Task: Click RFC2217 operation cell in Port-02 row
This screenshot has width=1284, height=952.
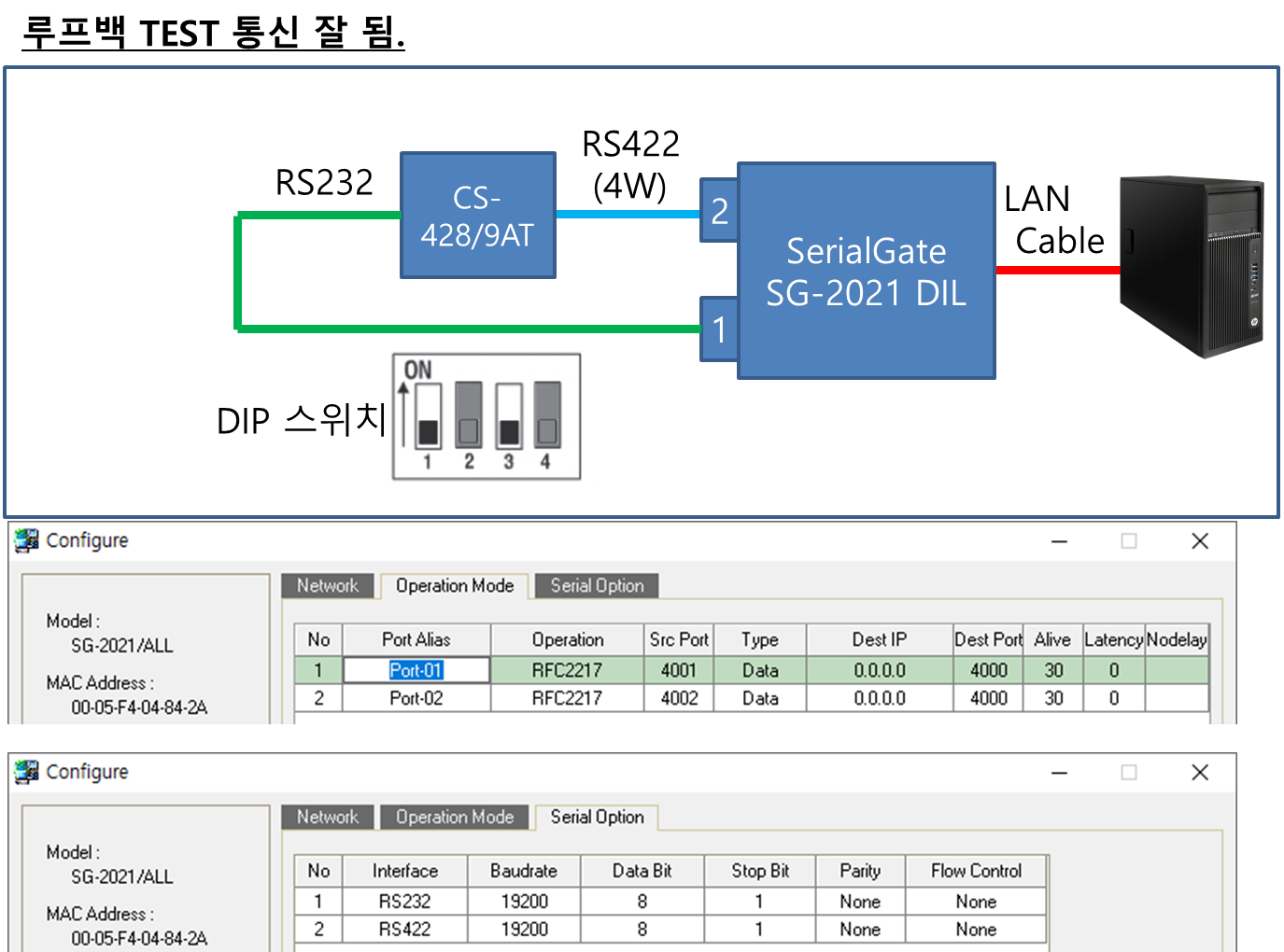Action: pyautogui.click(x=567, y=698)
